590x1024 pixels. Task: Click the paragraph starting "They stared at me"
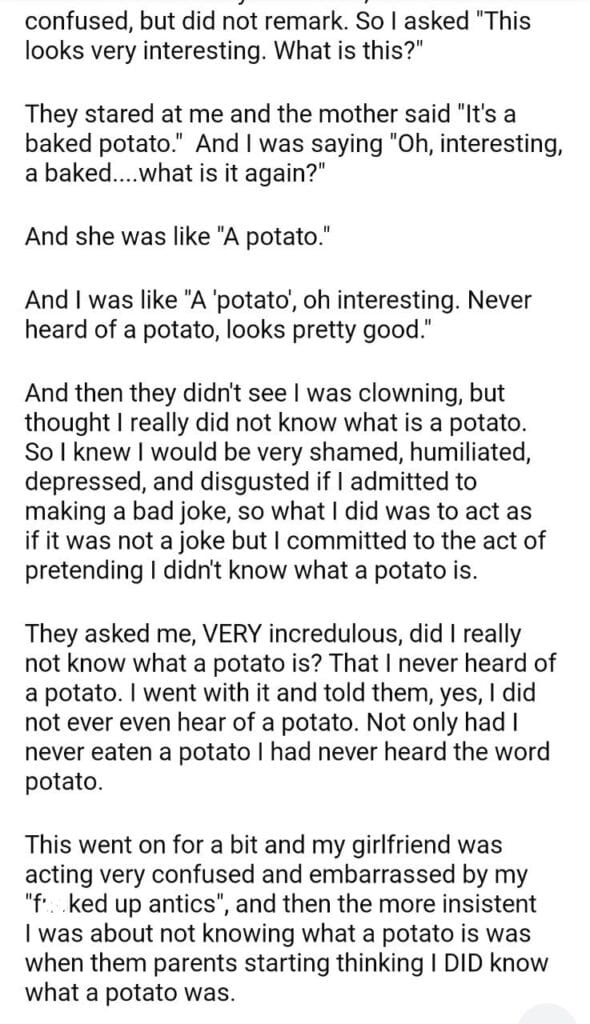[x=294, y=144]
